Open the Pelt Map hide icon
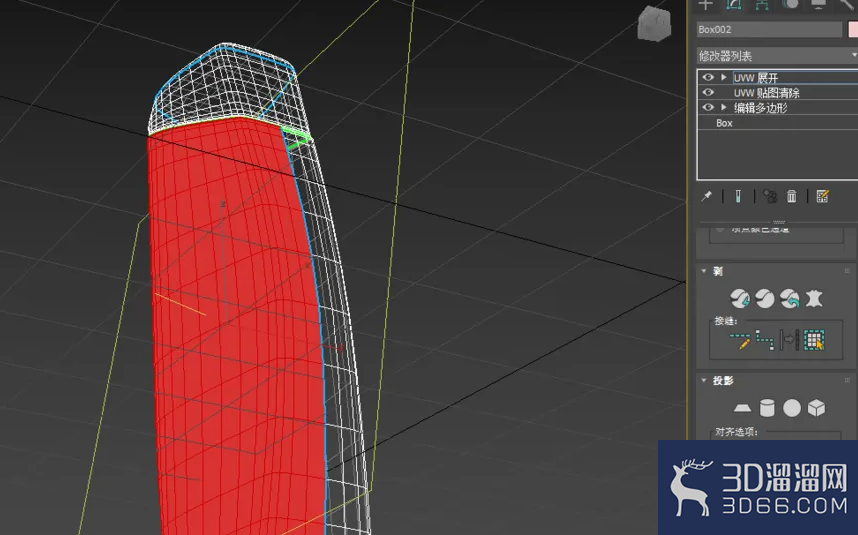The width and height of the screenshot is (858, 535). (x=814, y=299)
